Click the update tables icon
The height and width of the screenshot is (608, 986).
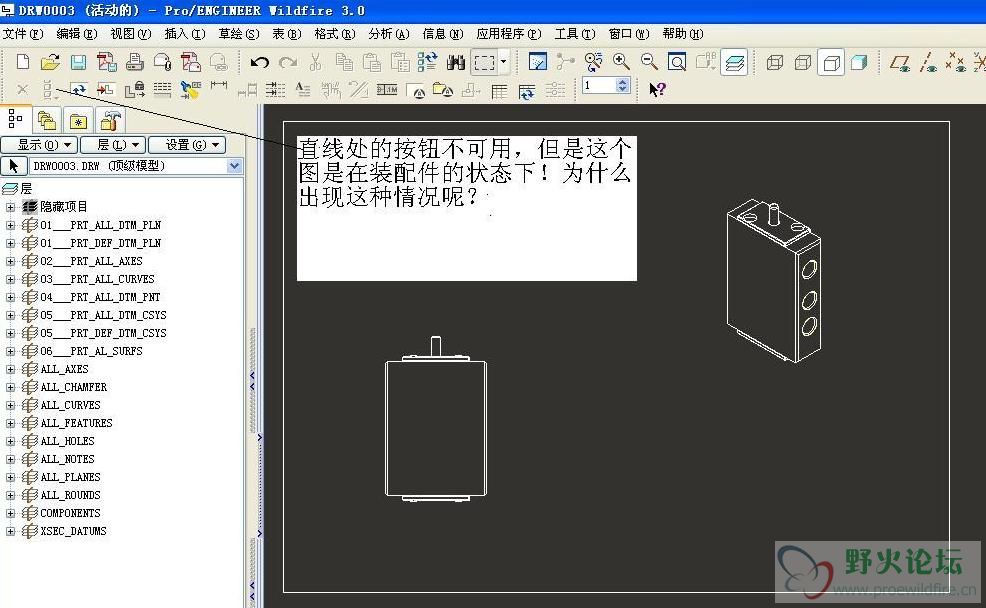(x=527, y=91)
